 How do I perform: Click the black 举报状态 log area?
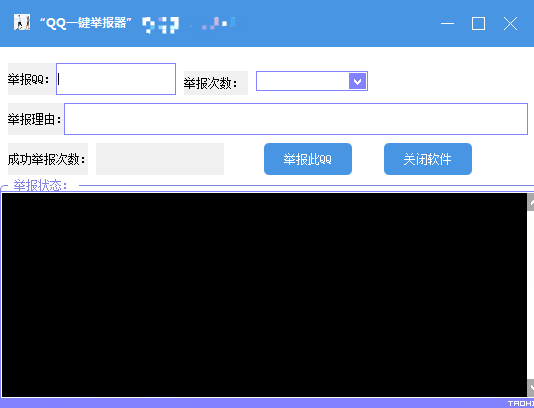[x=264, y=295]
